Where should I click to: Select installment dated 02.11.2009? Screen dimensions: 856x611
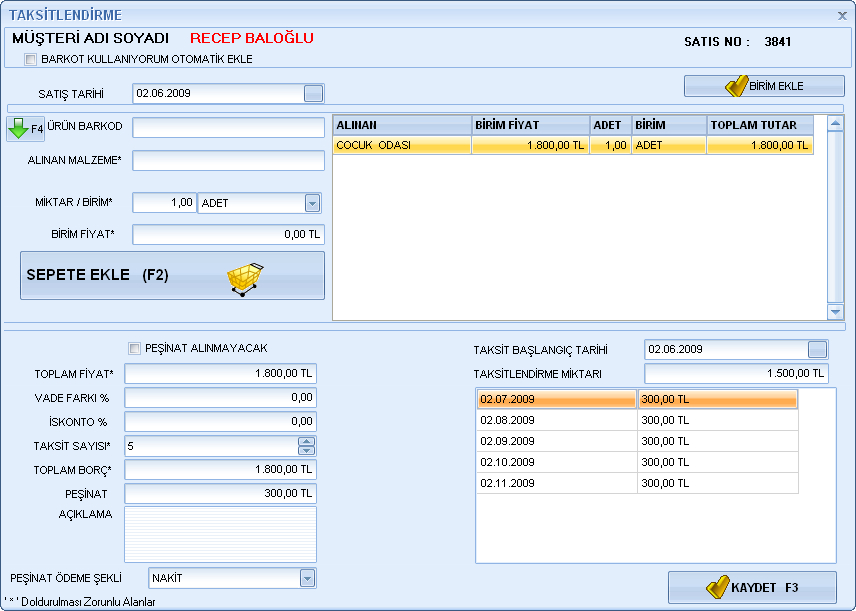tap(637, 483)
